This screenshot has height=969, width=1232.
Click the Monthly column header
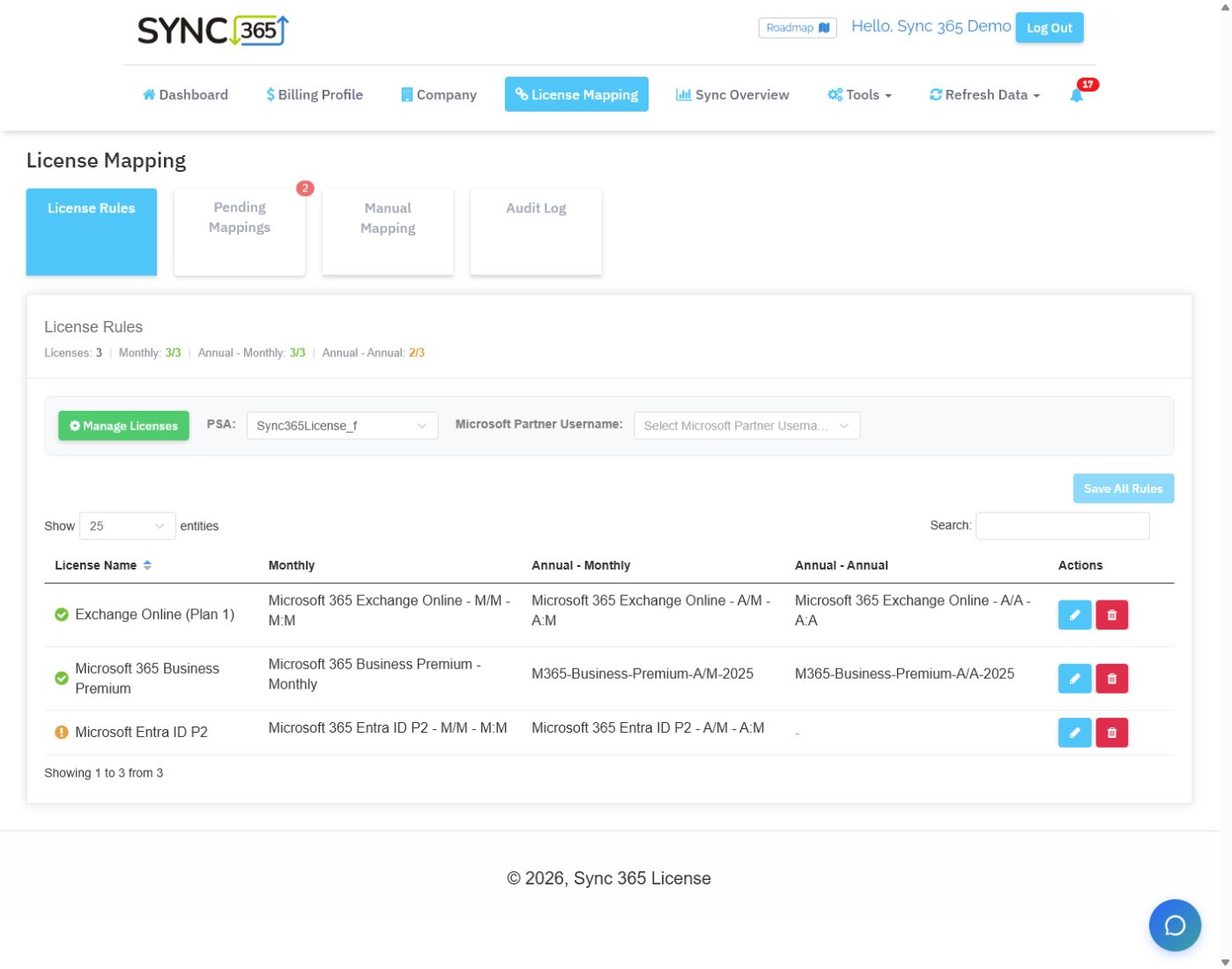point(292,565)
